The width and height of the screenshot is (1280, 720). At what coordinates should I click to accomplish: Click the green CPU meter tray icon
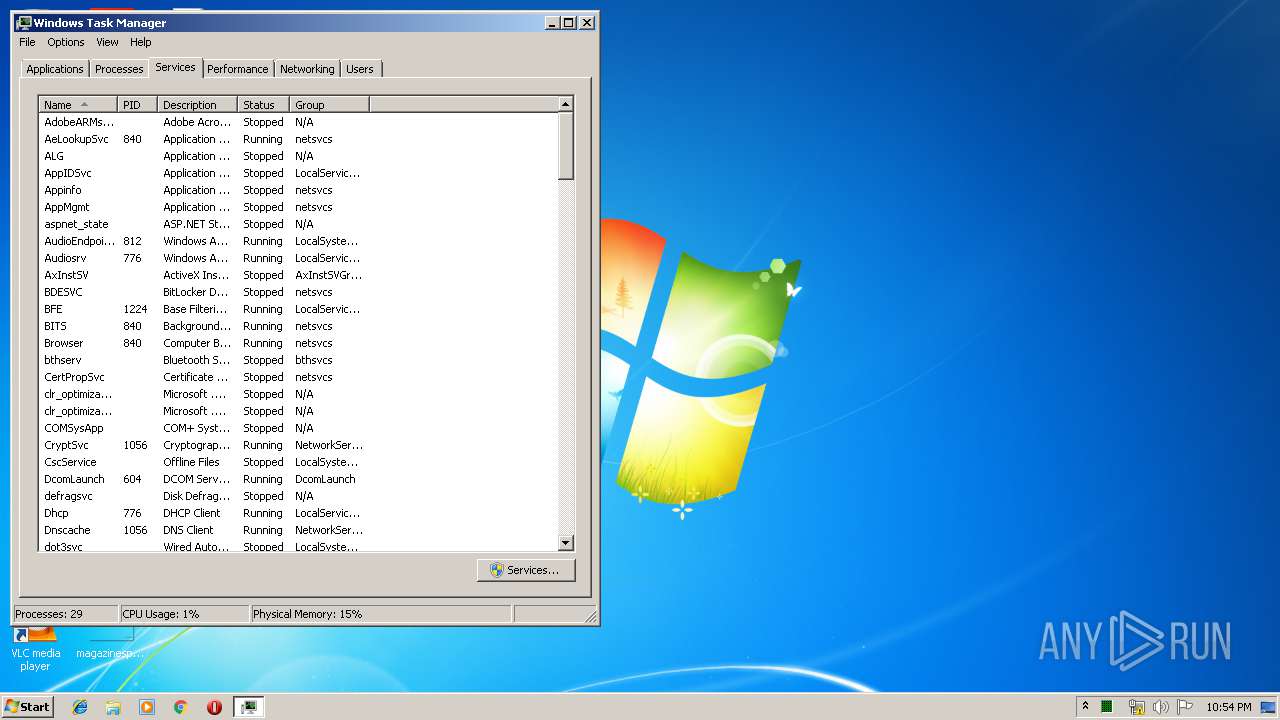click(1107, 707)
